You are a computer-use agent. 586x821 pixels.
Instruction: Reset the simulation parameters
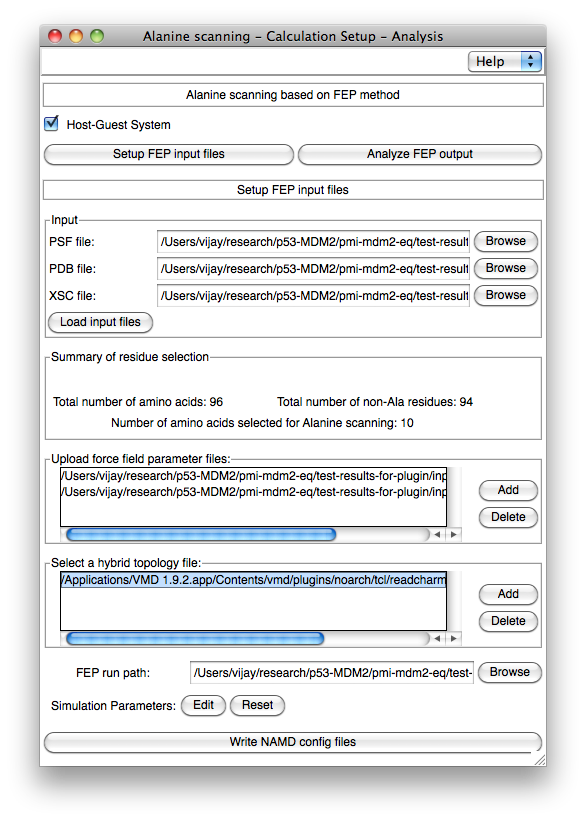pos(257,705)
